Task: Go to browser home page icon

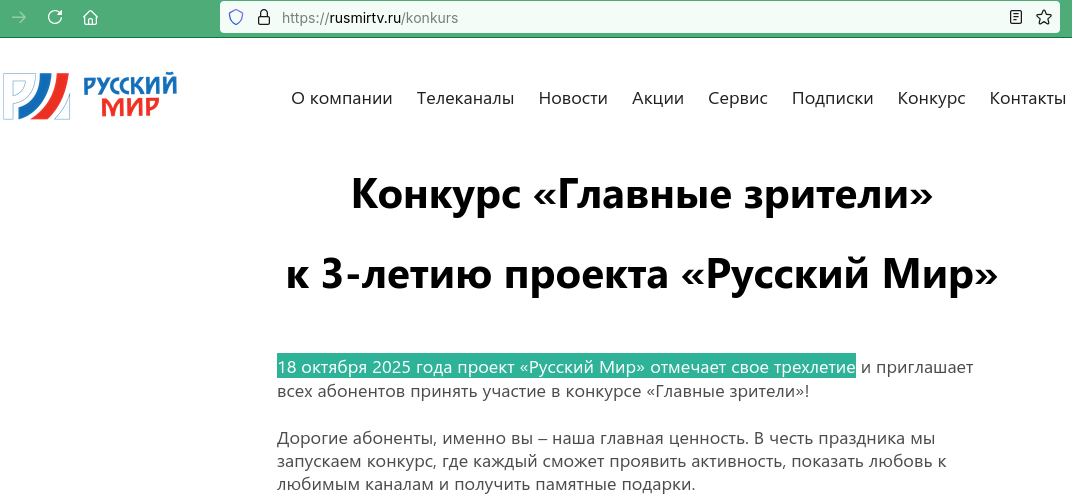Action: (x=90, y=18)
